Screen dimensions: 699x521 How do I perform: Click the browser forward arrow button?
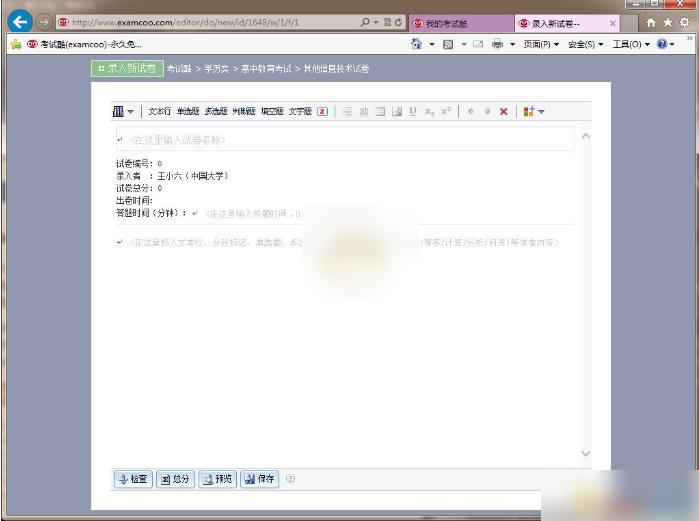44,22
